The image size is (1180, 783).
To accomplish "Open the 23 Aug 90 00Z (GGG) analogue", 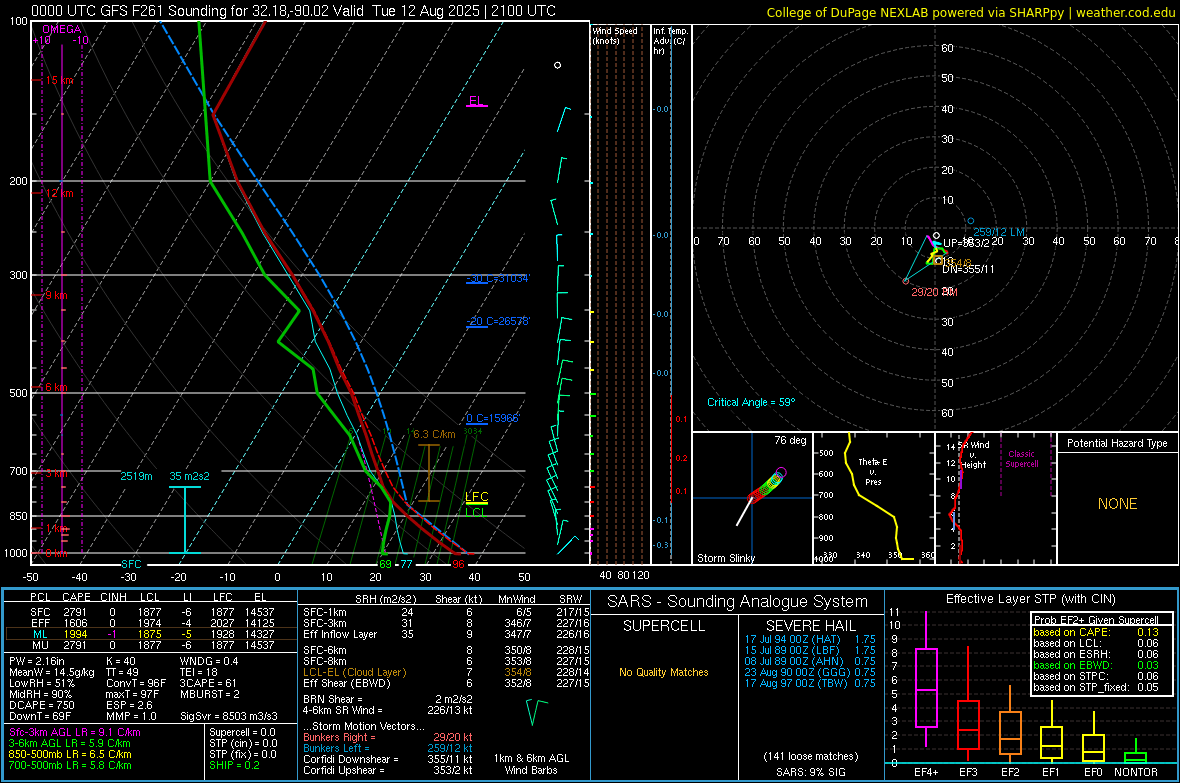I will [810, 672].
